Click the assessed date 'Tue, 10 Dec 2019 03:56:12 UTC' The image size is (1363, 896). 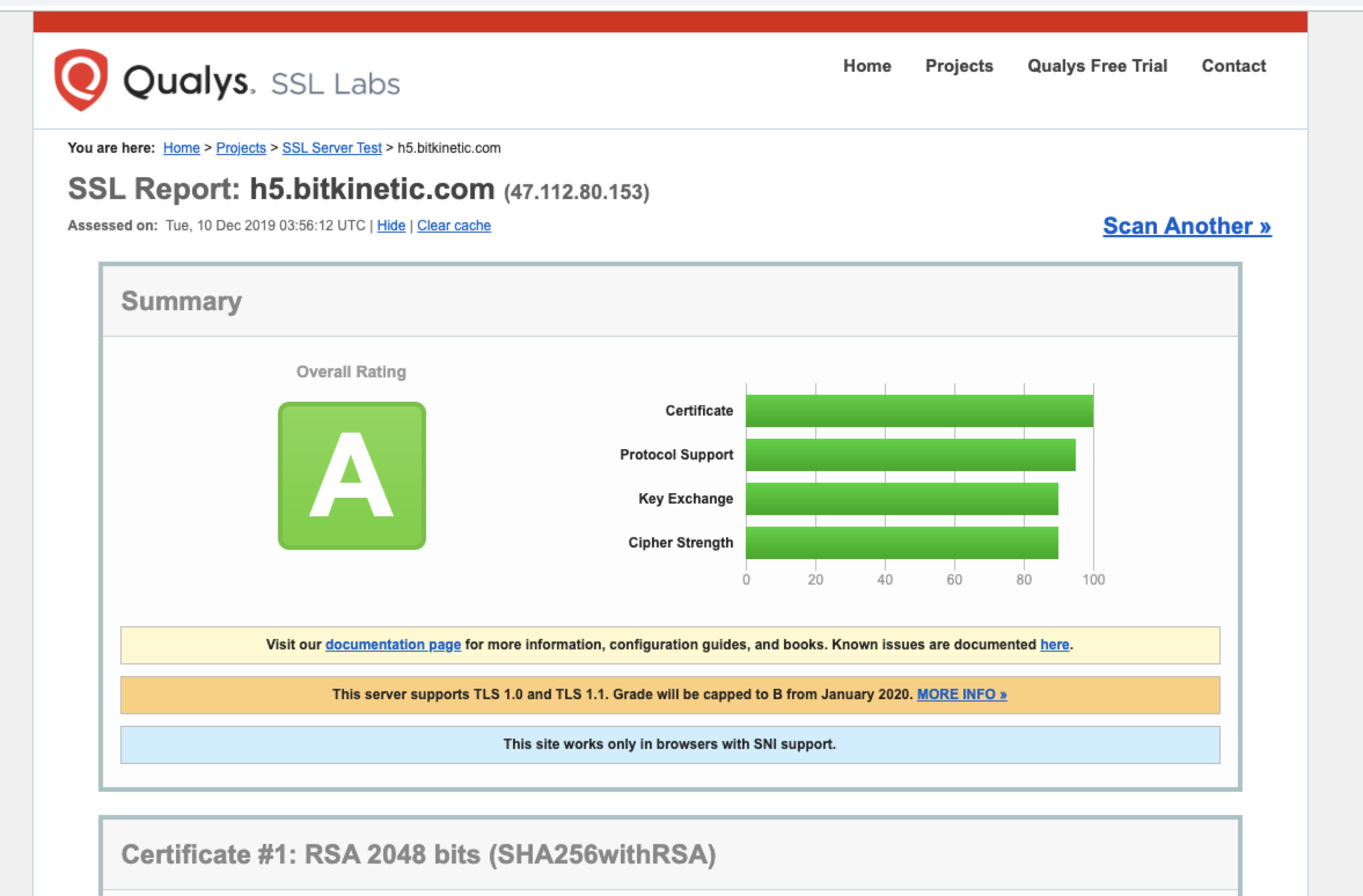[x=265, y=226]
